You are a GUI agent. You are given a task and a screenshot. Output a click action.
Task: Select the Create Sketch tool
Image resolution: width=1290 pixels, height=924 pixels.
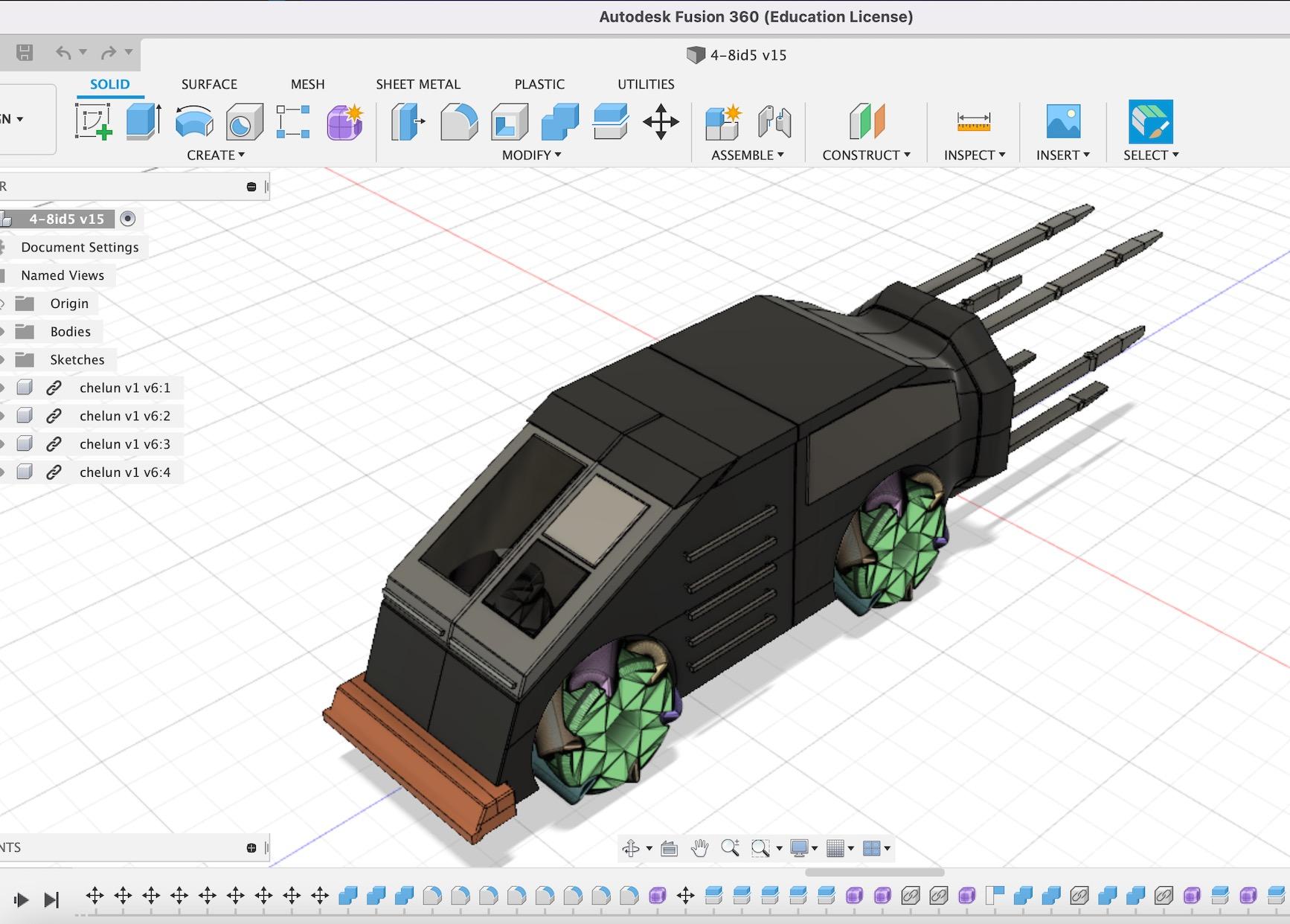(x=94, y=121)
